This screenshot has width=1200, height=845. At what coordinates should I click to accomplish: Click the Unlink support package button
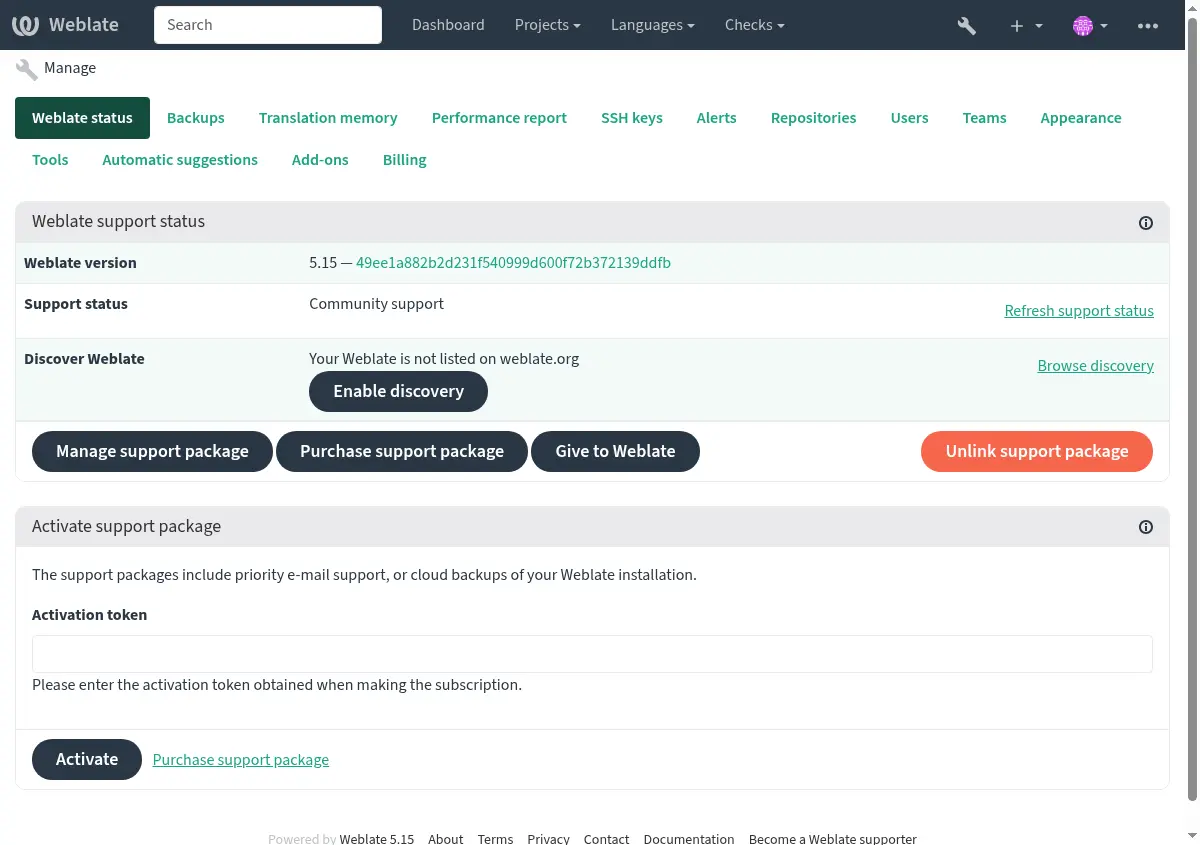(1037, 452)
